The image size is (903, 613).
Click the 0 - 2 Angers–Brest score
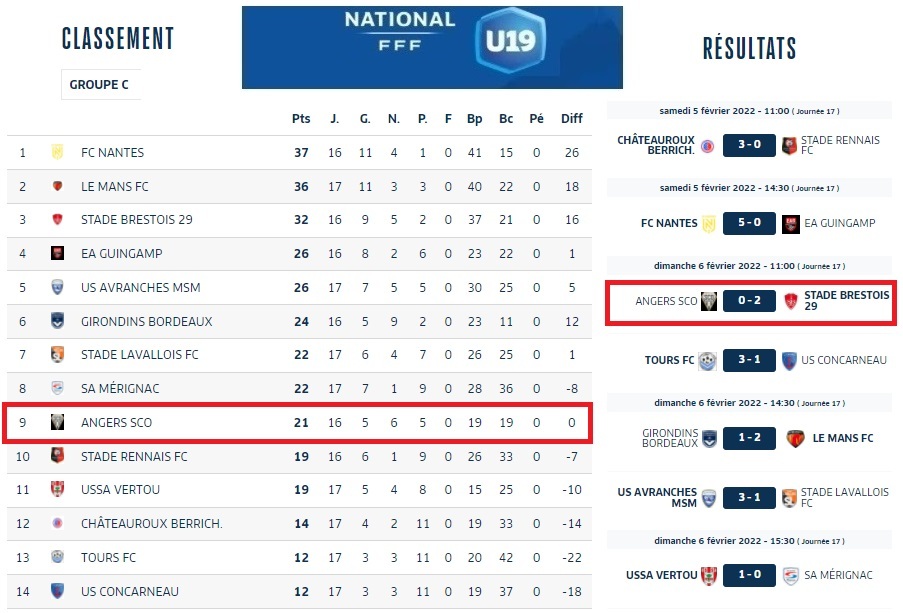pyautogui.click(x=749, y=301)
